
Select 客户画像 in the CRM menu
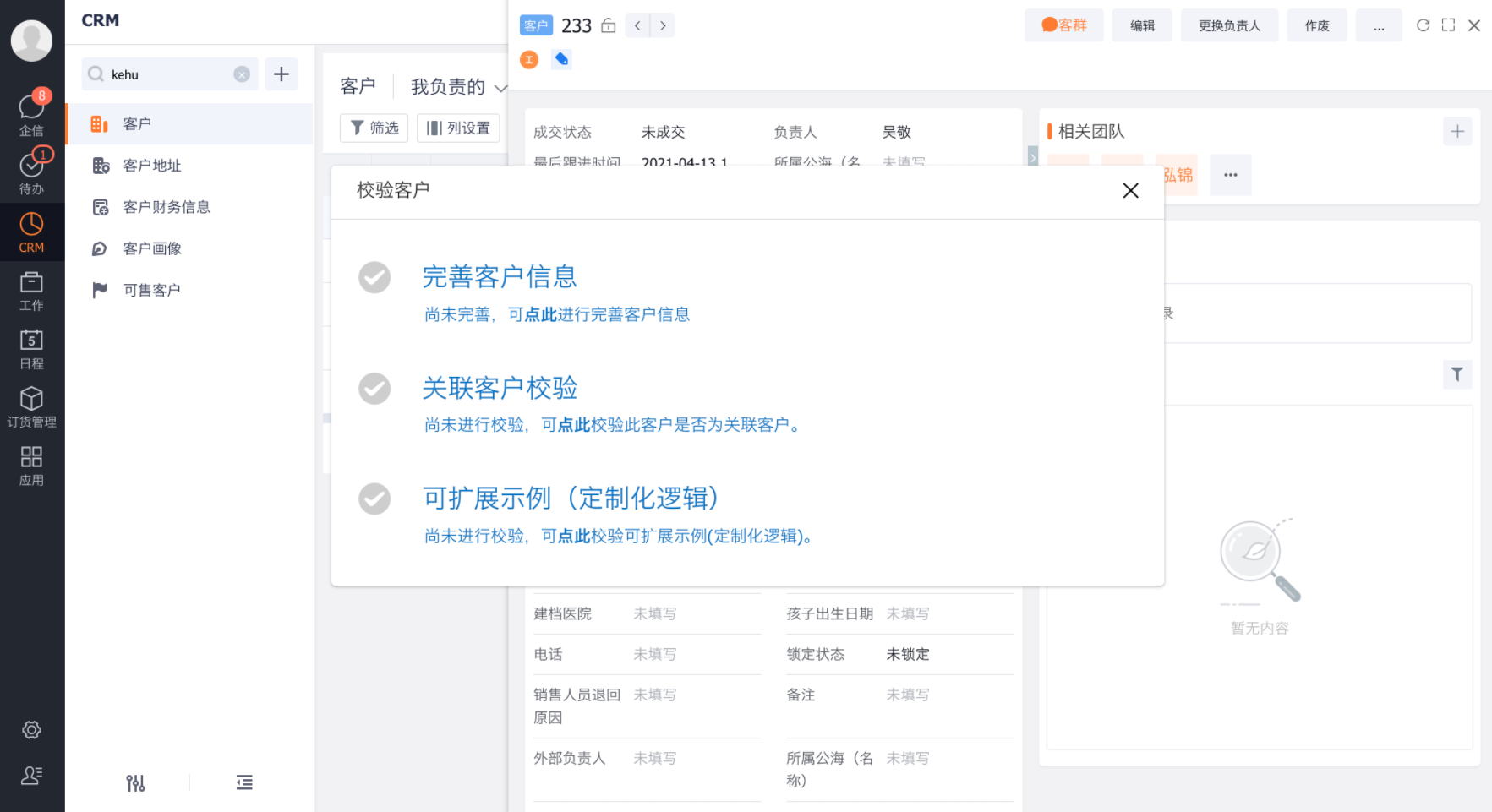click(189, 248)
